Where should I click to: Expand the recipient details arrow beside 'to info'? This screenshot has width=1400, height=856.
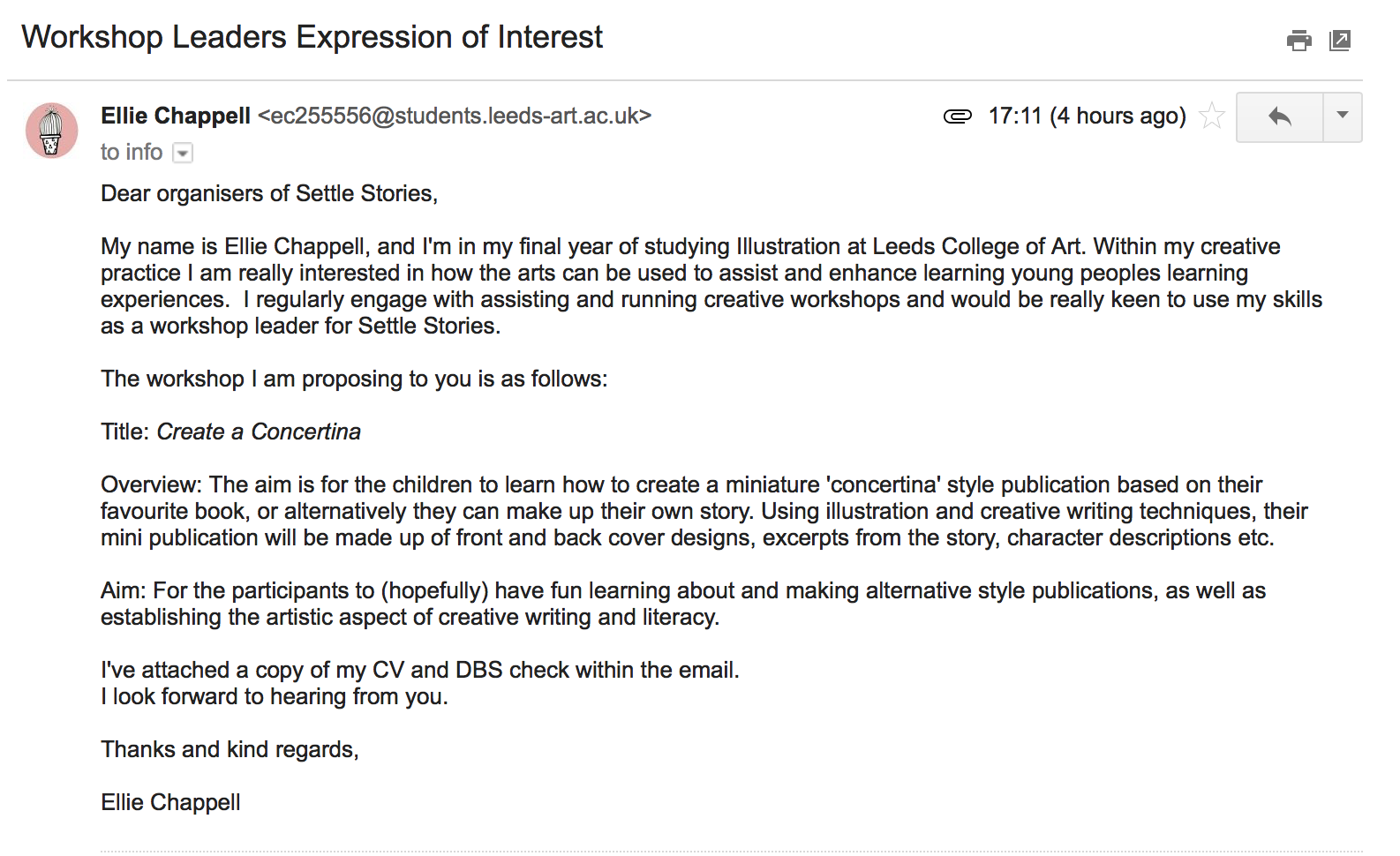pos(183,154)
